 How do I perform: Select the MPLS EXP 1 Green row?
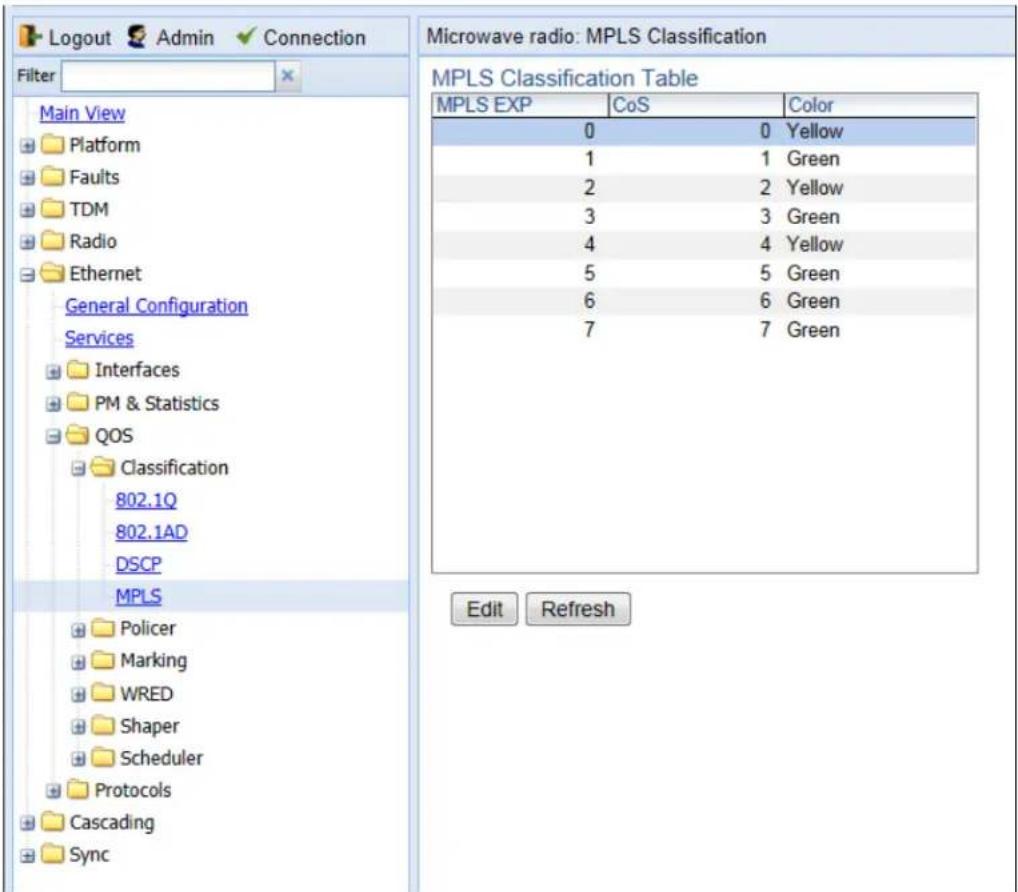click(x=704, y=159)
